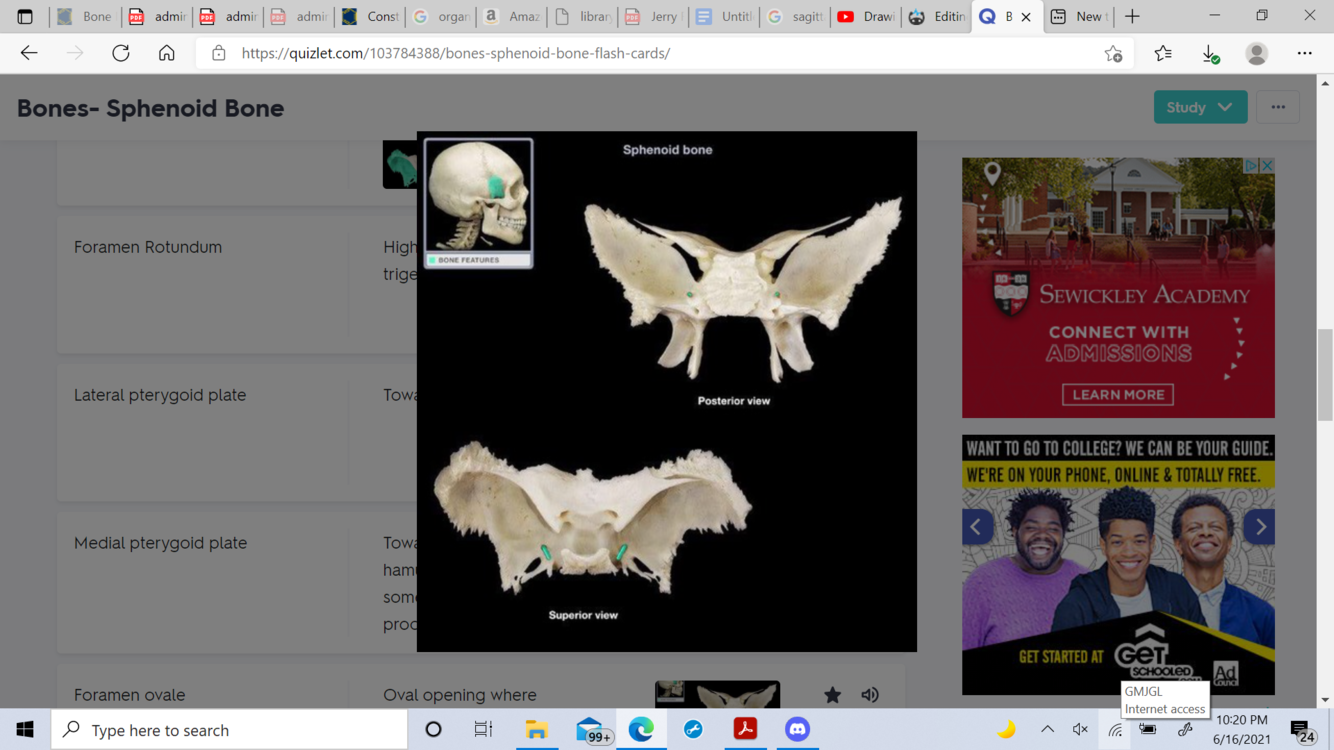
Task: Open the notification center
Action: (x=1301, y=731)
